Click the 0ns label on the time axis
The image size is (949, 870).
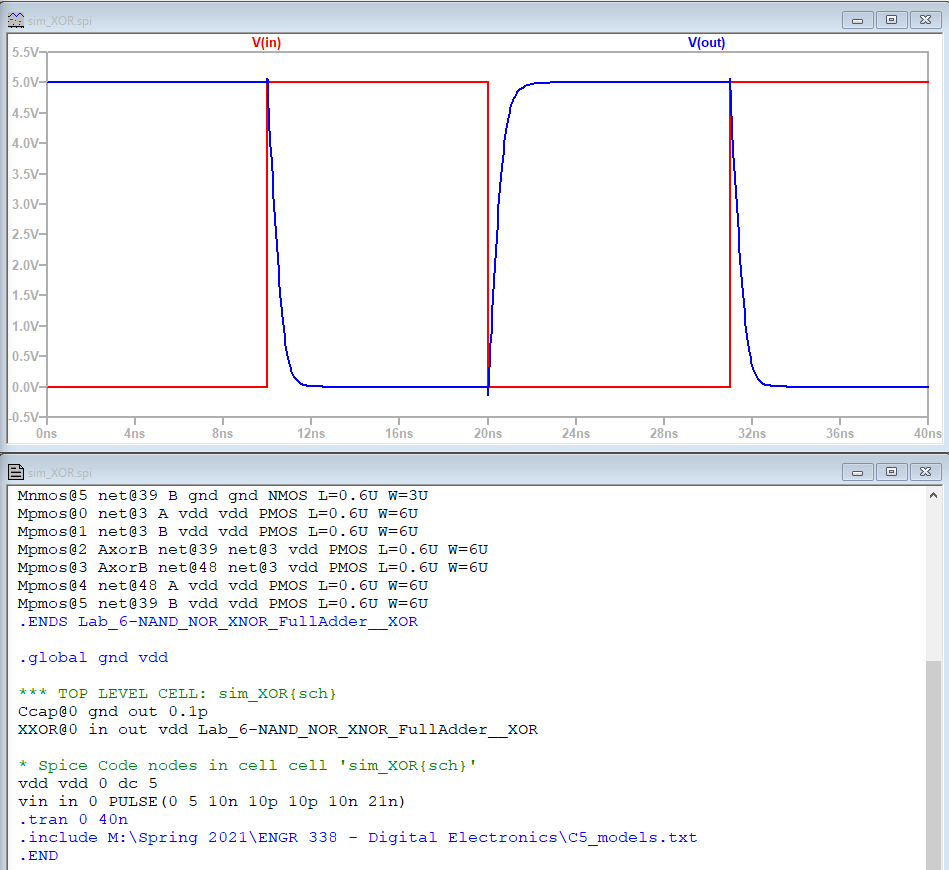point(47,433)
